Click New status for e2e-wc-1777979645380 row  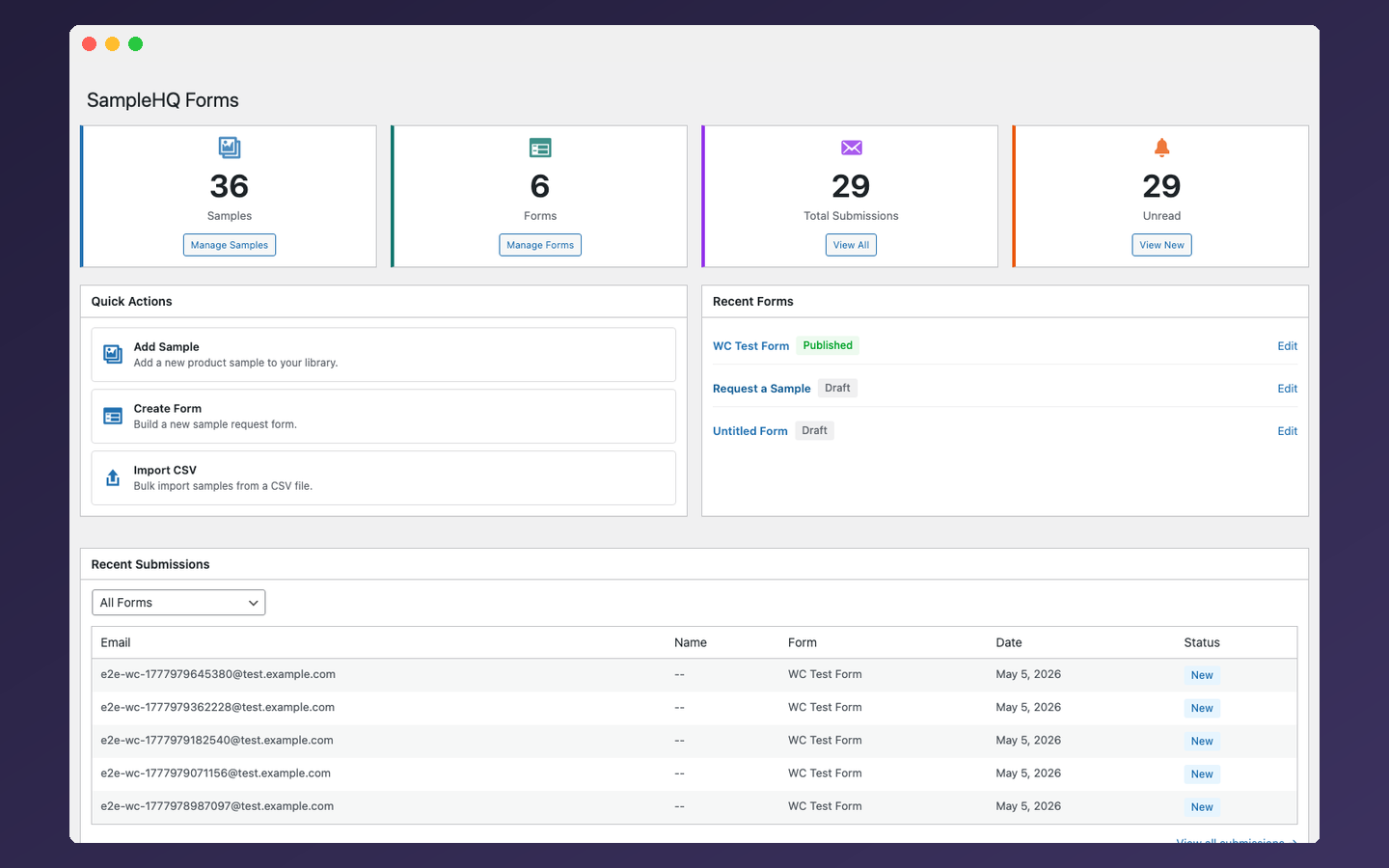coord(1202,675)
